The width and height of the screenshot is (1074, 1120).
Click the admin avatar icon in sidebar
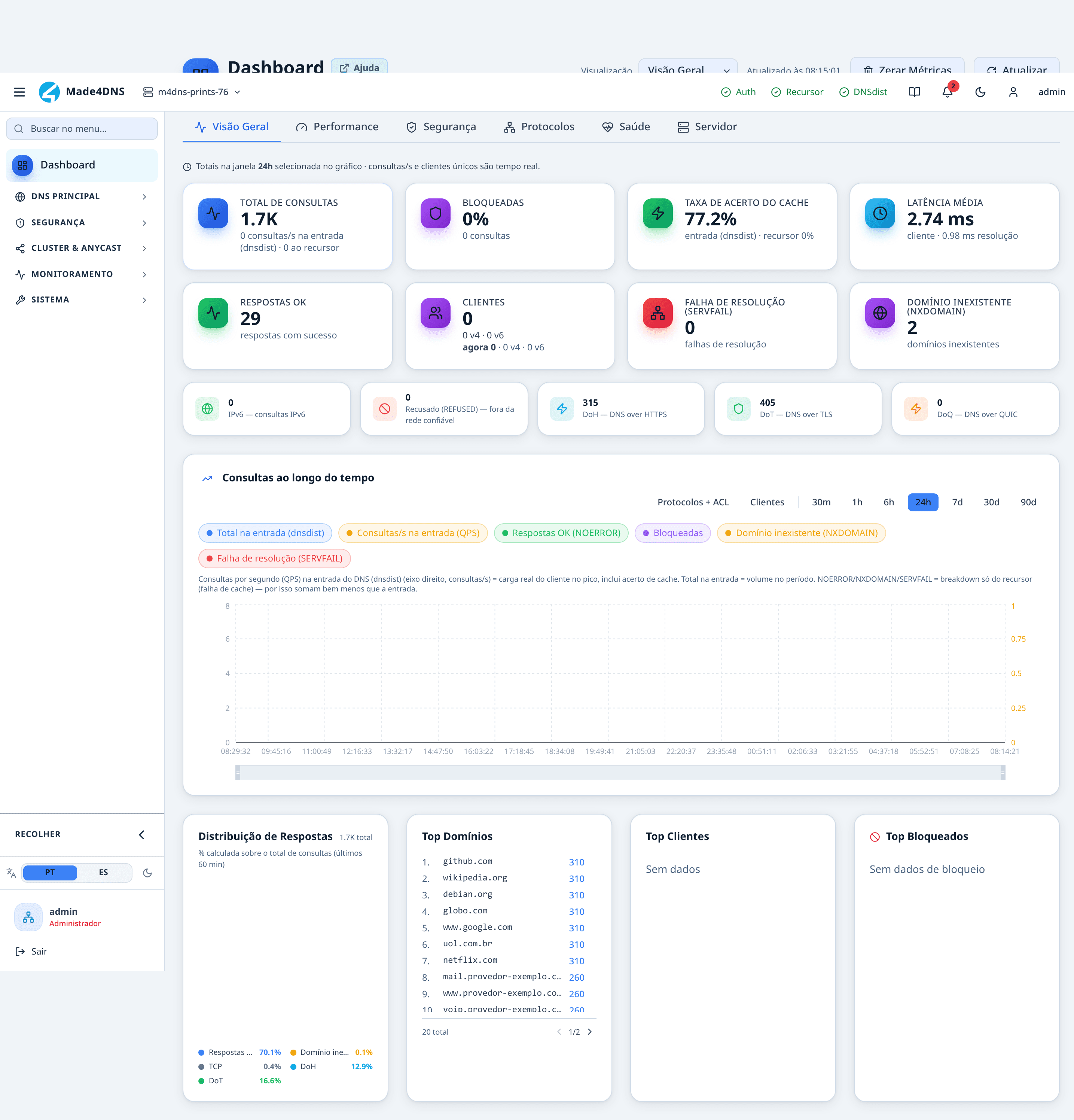tap(28, 917)
